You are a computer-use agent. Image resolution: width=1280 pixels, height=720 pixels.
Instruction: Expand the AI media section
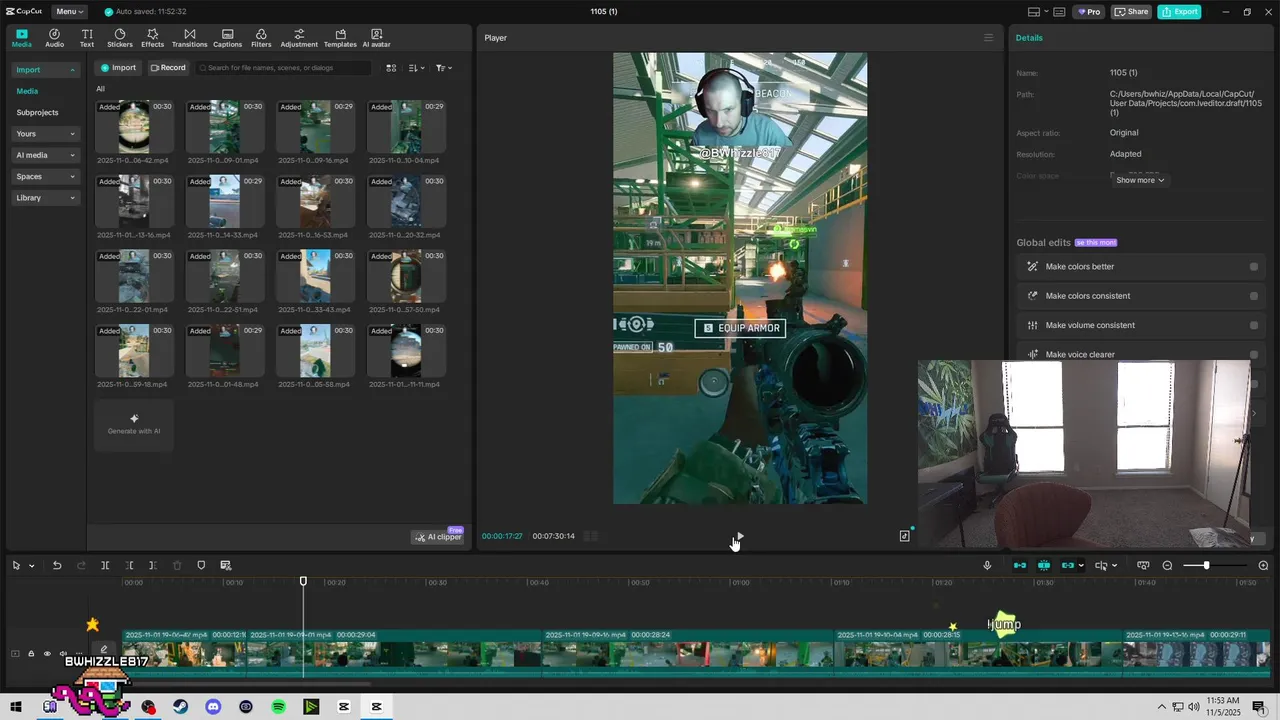[46, 155]
